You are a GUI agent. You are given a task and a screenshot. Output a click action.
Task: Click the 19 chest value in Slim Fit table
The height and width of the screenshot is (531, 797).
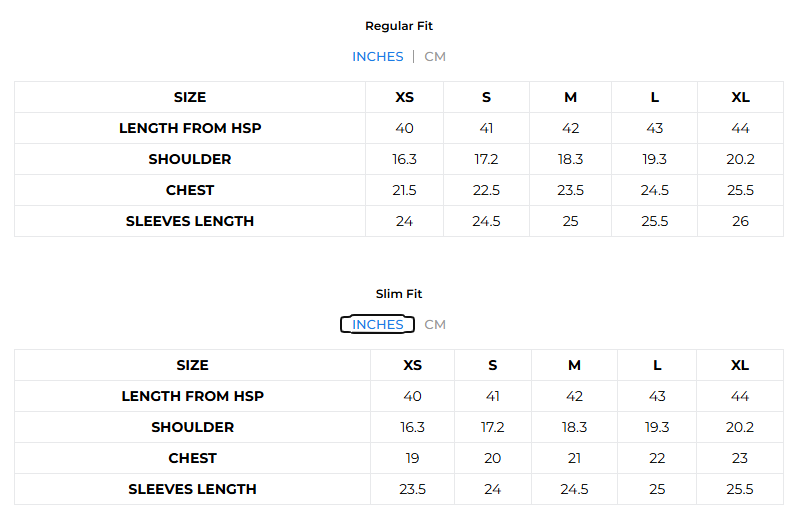pos(412,458)
